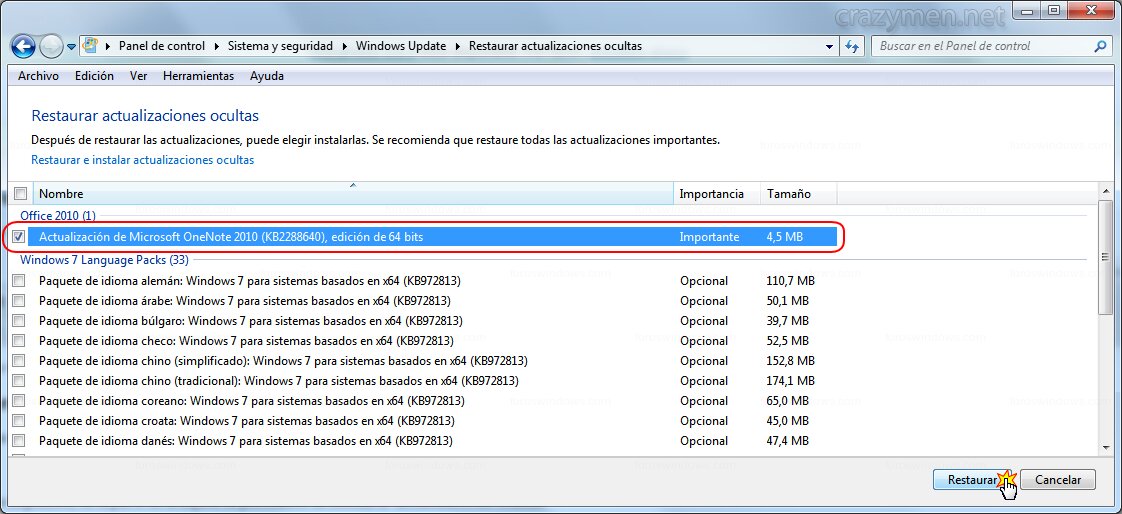
Task: Click the Control Panel icon in address bar
Action: click(89, 46)
